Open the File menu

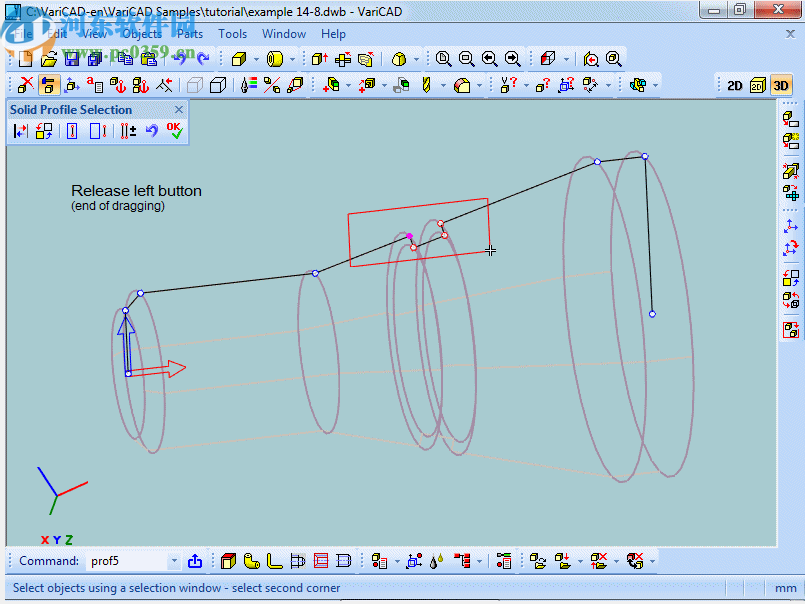23,34
